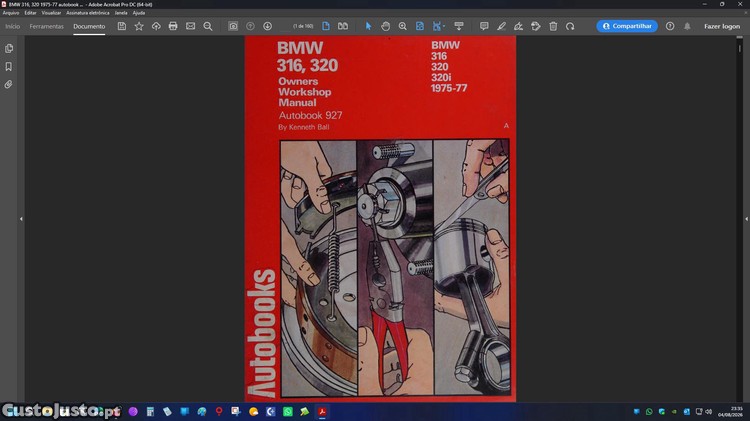Click the BMW manual cover page
This screenshot has width=750, height=421.
(x=380, y=219)
